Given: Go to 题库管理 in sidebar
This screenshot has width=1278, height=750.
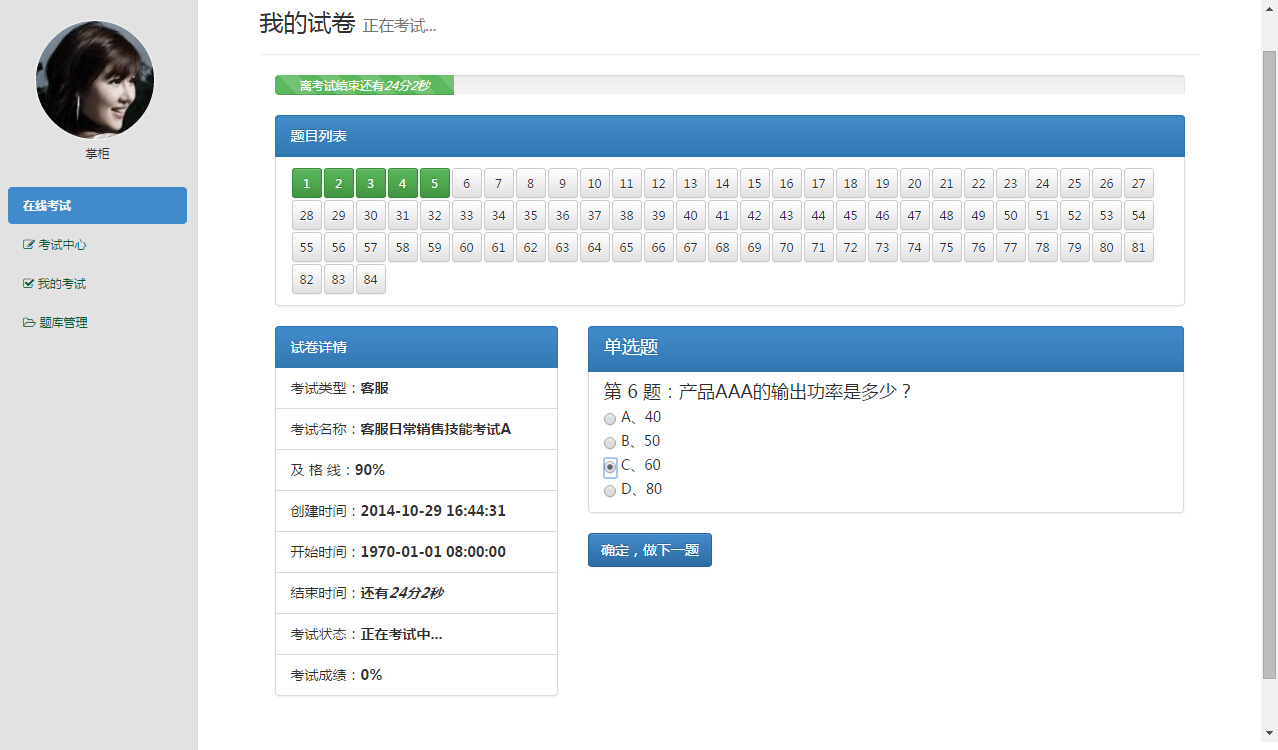Looking at the screenshot, I should pos(63,323).
